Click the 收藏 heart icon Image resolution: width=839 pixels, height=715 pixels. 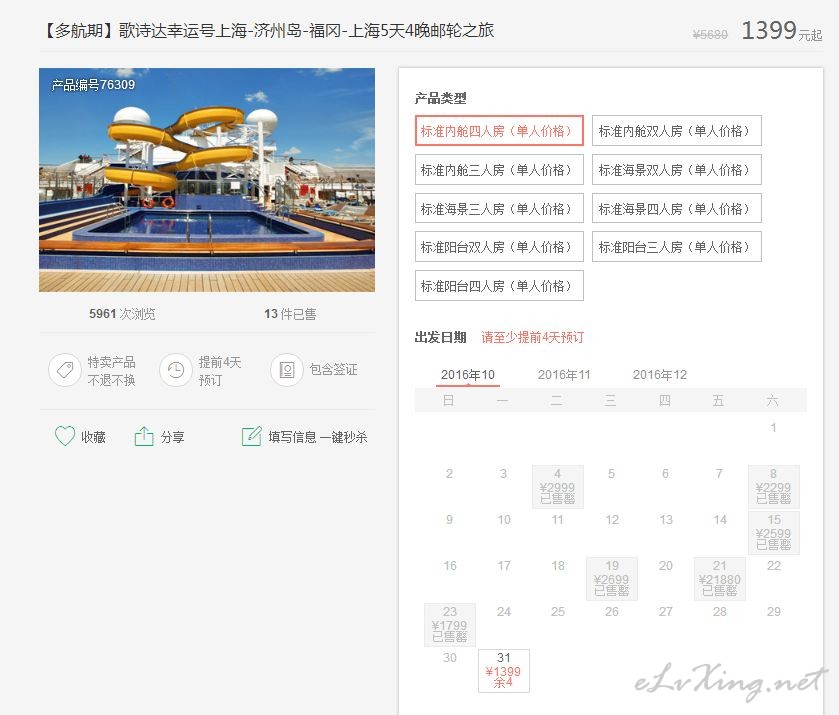click(x=65, y=436)
